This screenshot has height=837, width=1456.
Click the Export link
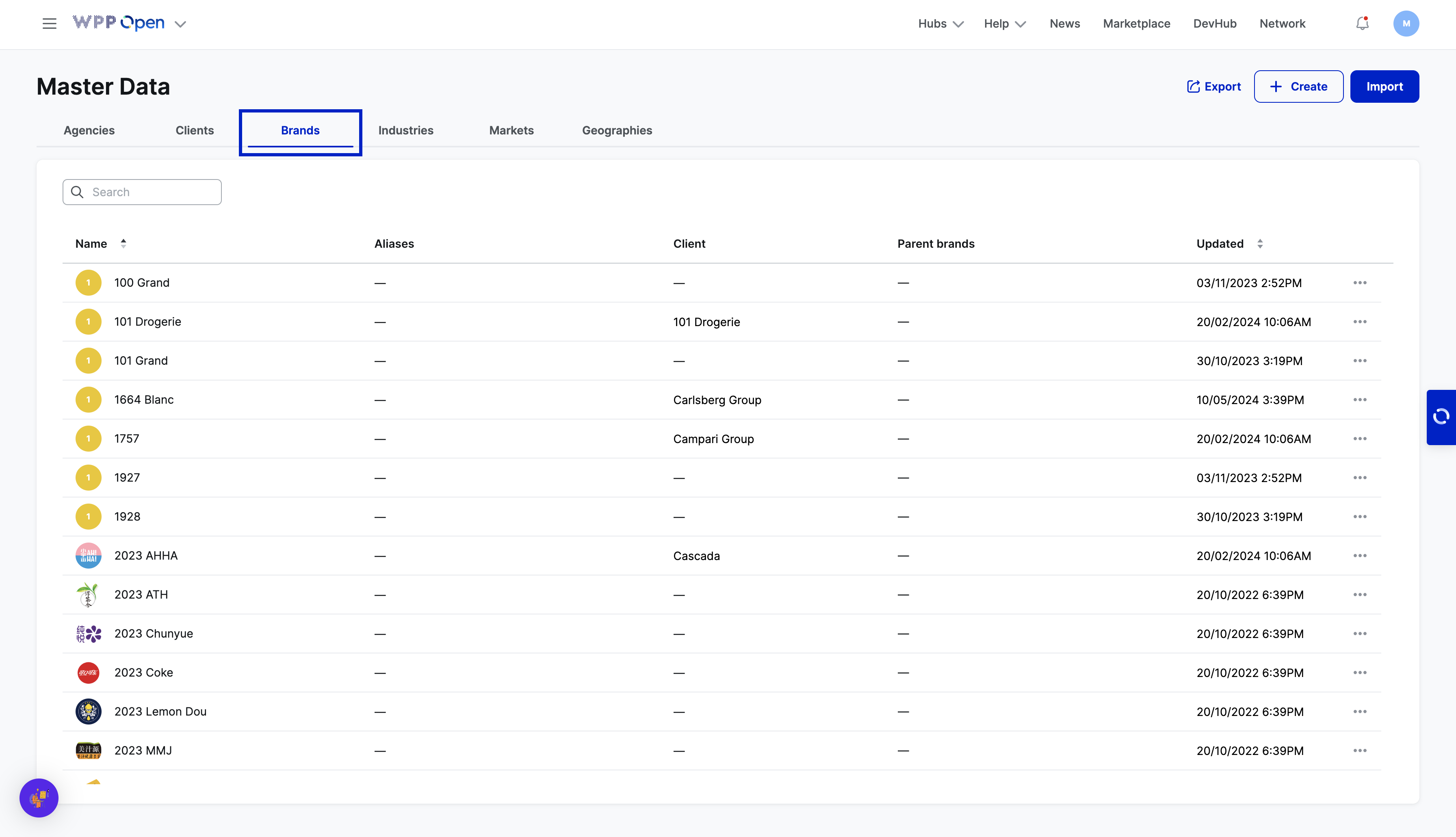tap(1213, 87)
